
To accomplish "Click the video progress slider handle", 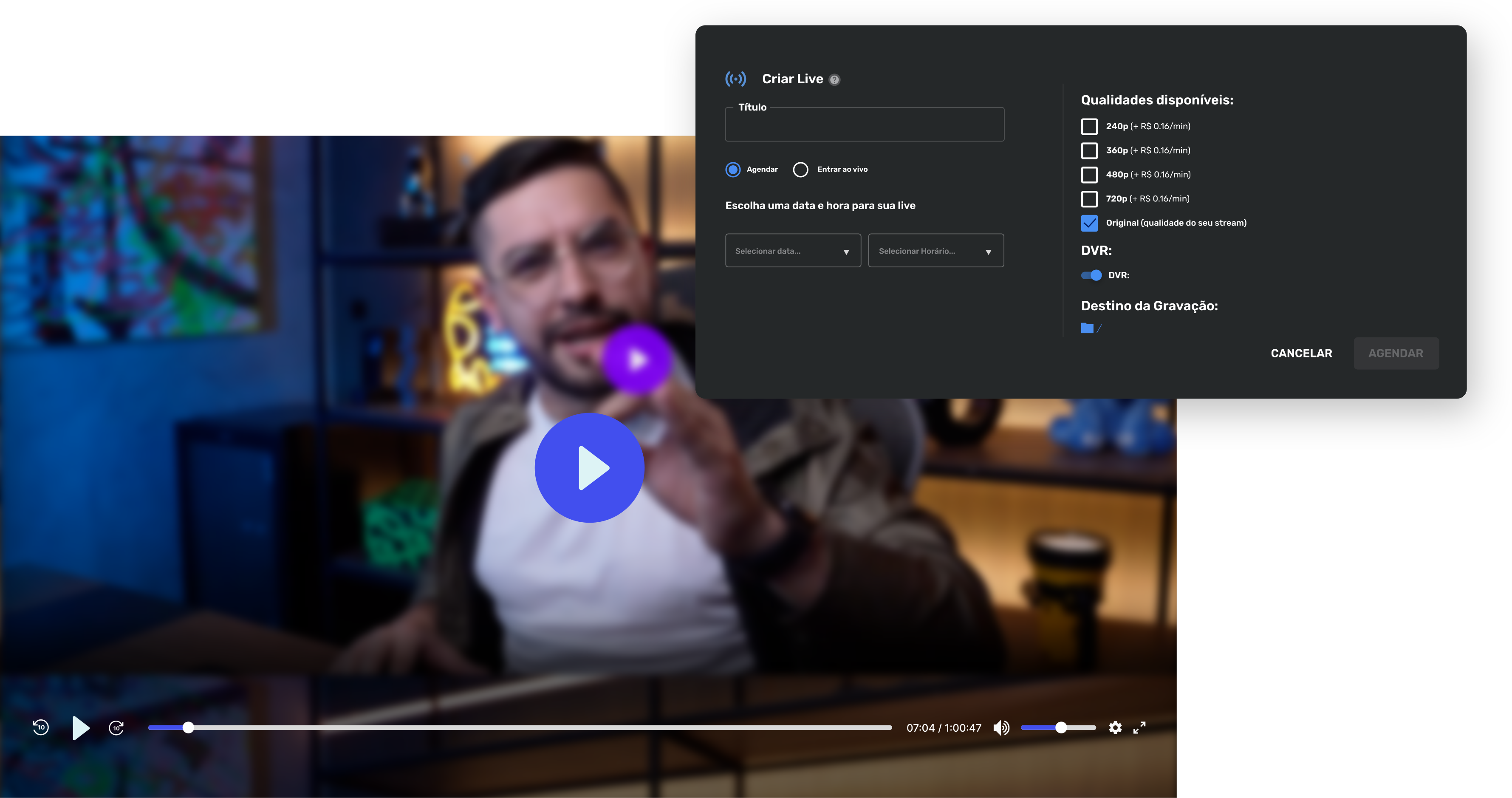I will 188,727.
